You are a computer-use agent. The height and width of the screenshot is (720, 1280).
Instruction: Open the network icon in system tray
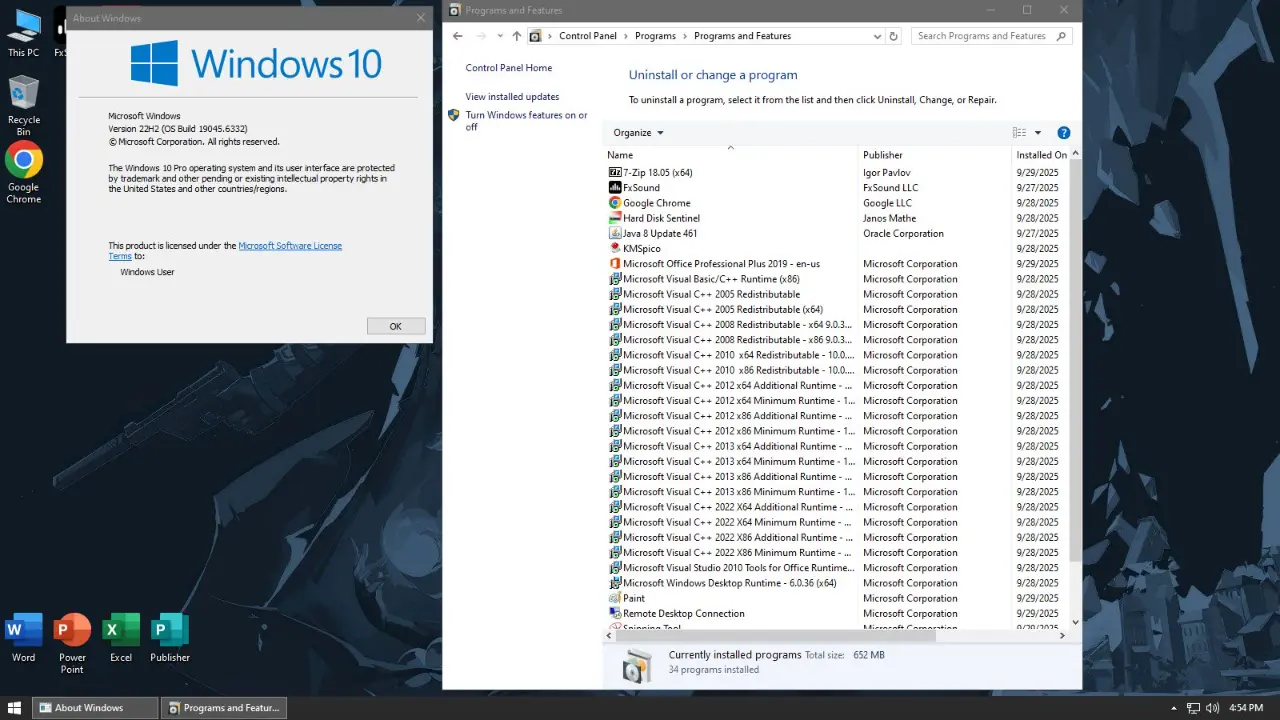click(1193, 708)
